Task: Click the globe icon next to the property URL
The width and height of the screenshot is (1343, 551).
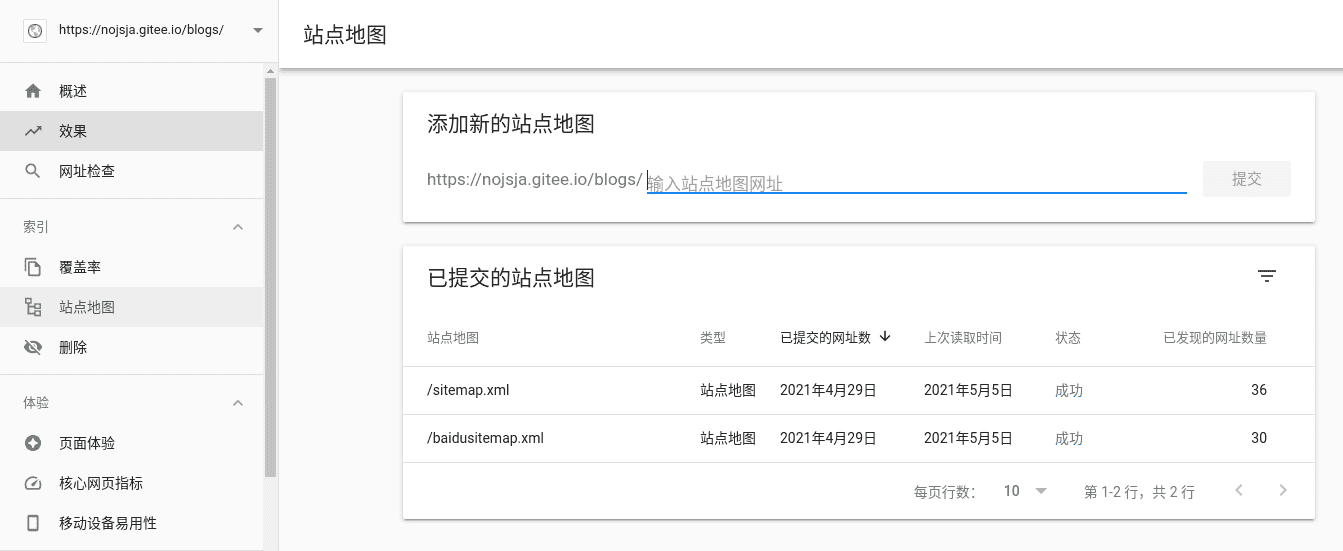Action: [x=35, y=31]
